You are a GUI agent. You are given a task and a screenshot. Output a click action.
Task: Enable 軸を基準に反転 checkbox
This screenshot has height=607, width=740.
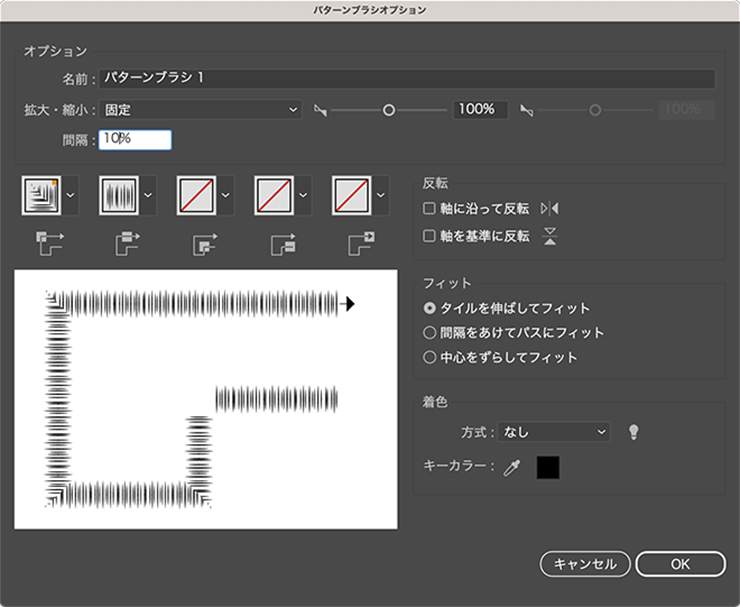coord(430,236)
